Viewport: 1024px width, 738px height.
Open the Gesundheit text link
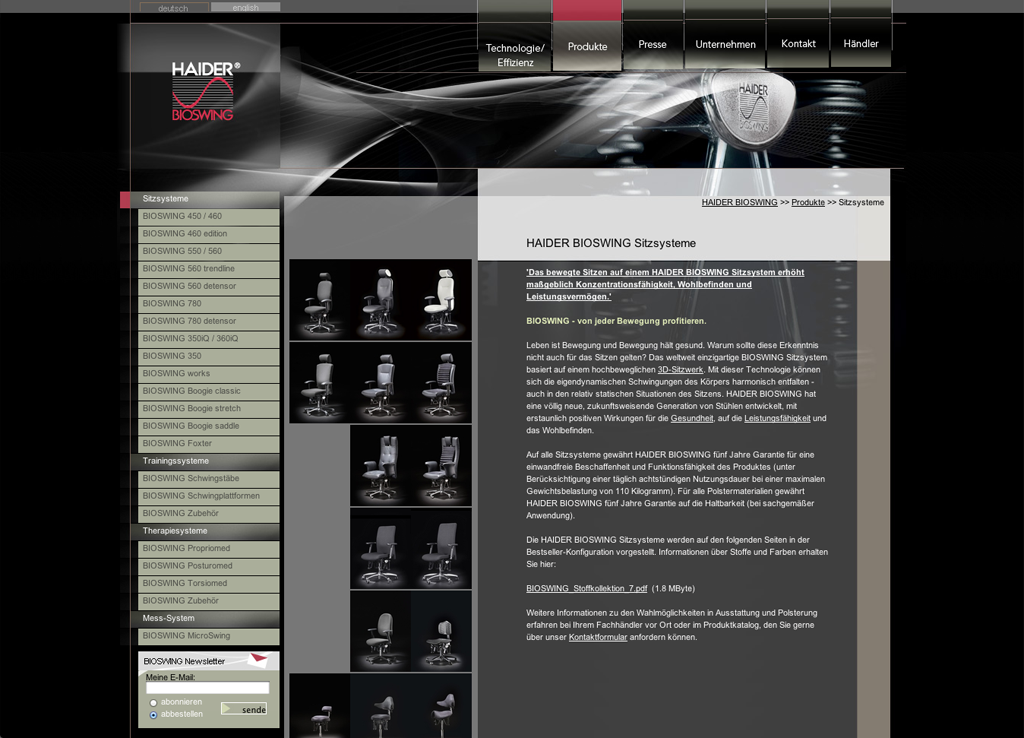pyautogui.click(x=692, y=419)
